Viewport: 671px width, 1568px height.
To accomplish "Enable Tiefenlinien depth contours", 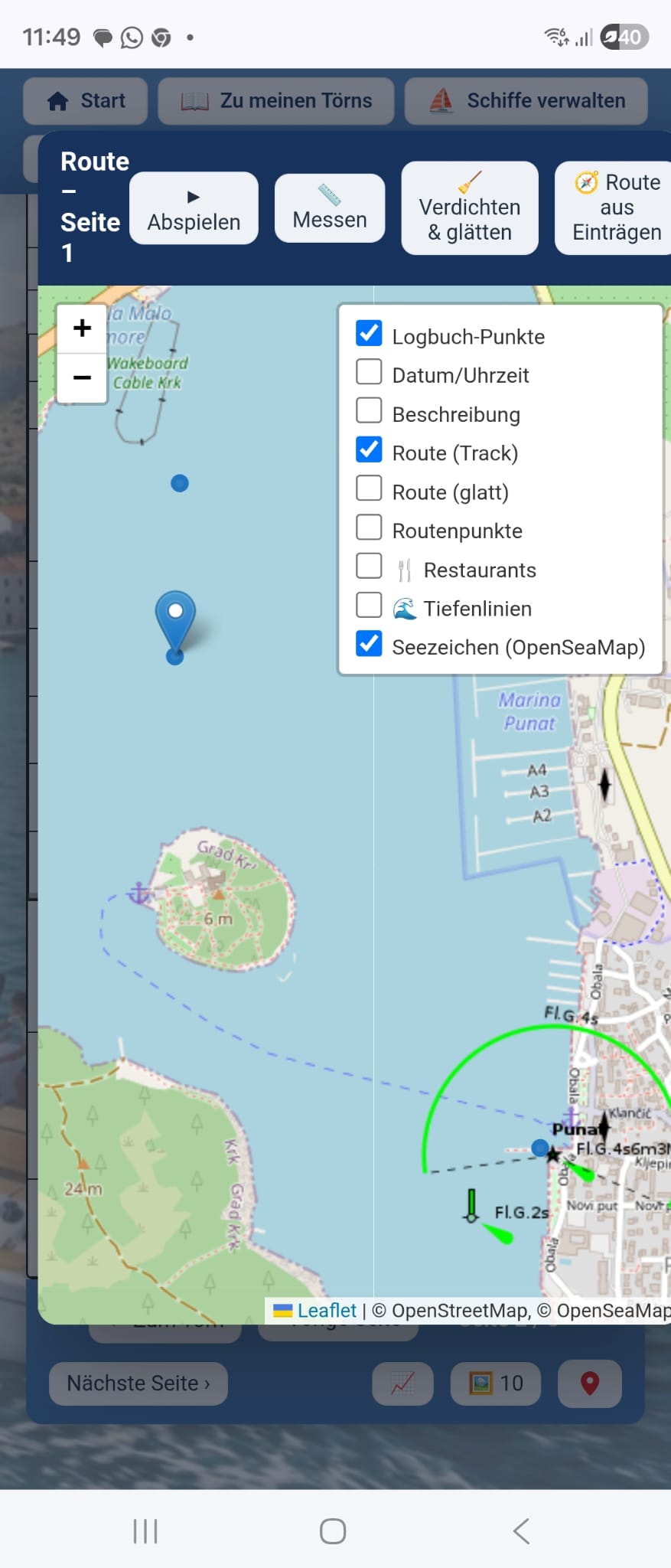I will tap(369, 605).
